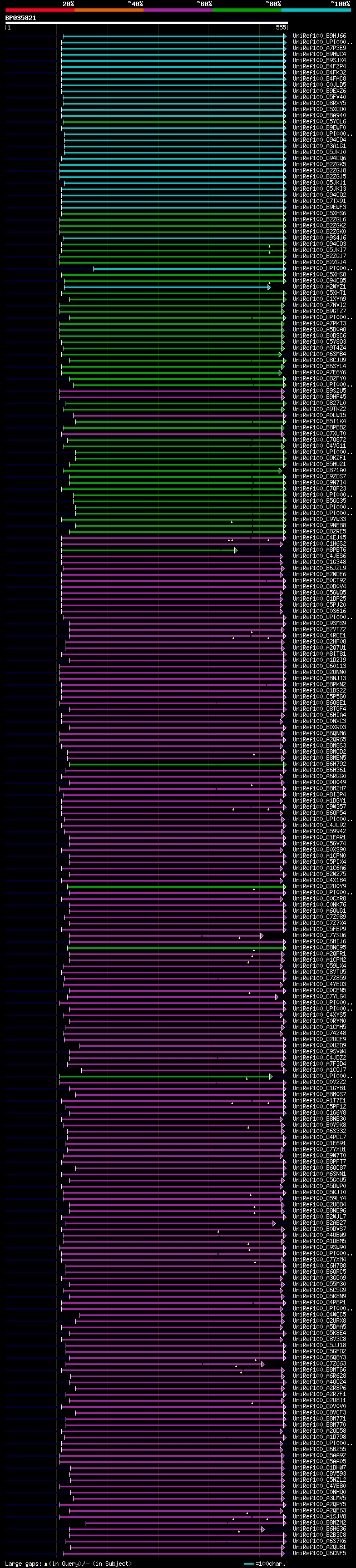Image resolution: width=356 pixels, height=1568 pixels.
Task: Click the purple ~60% identity legend bar
Action: tap(179, 10)
